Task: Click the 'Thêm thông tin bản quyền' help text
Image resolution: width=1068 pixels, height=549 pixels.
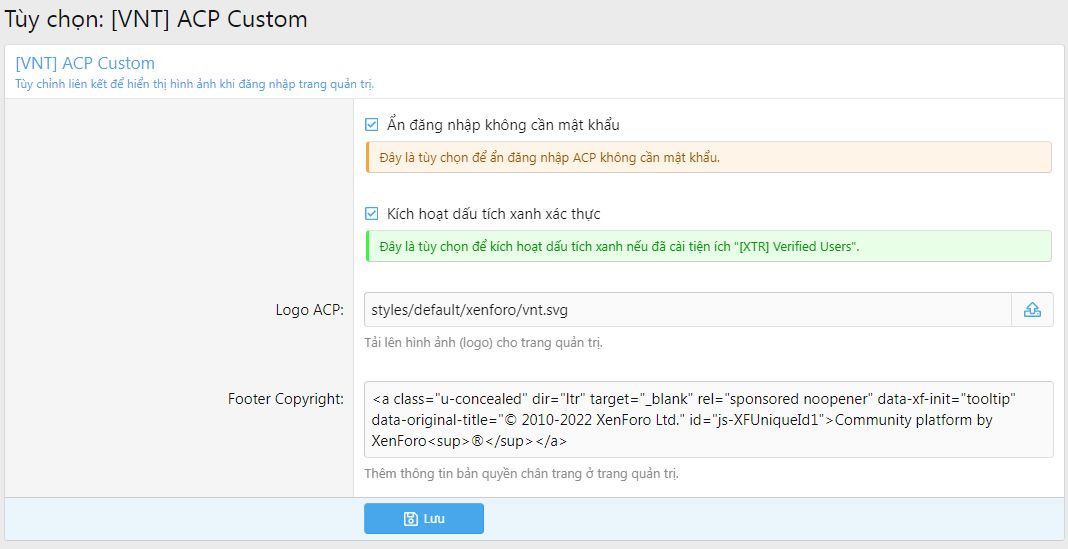Action: 525,473
